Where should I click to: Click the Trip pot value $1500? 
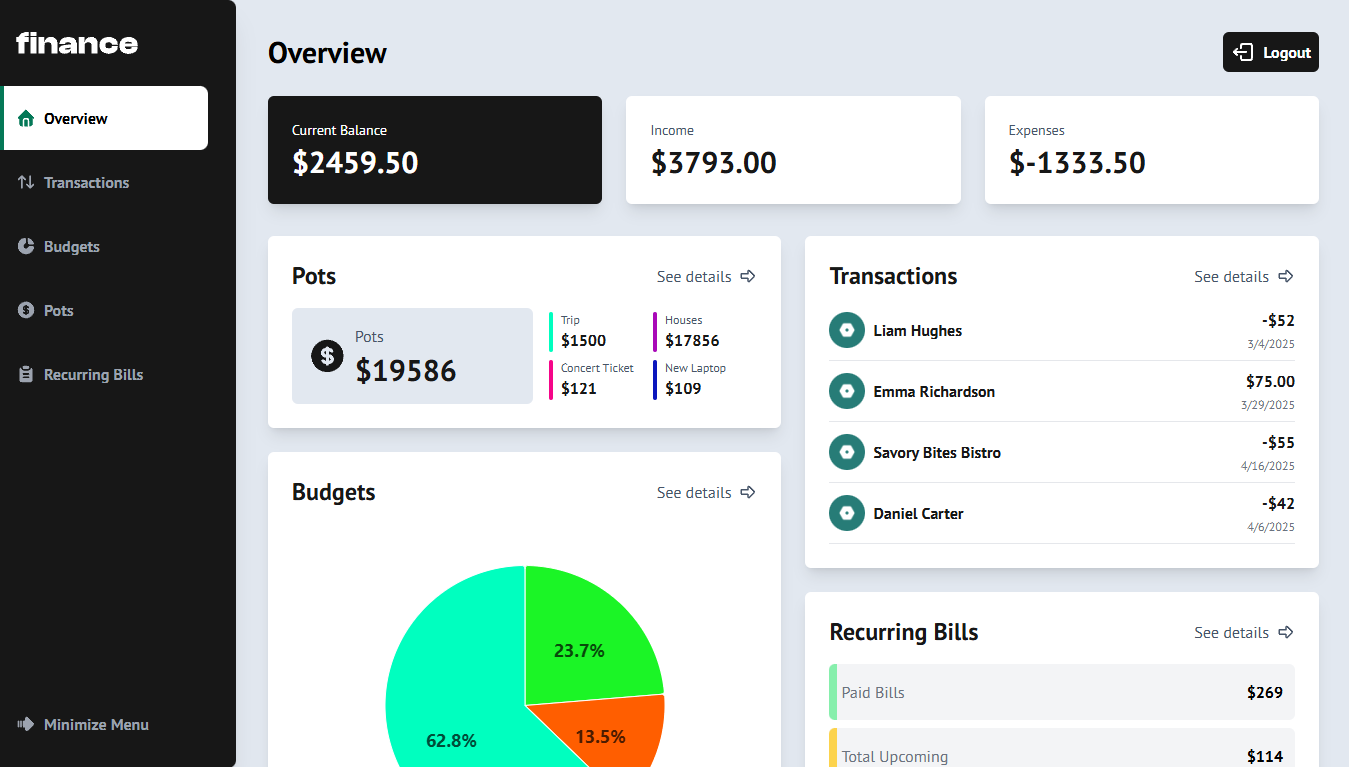583,341
